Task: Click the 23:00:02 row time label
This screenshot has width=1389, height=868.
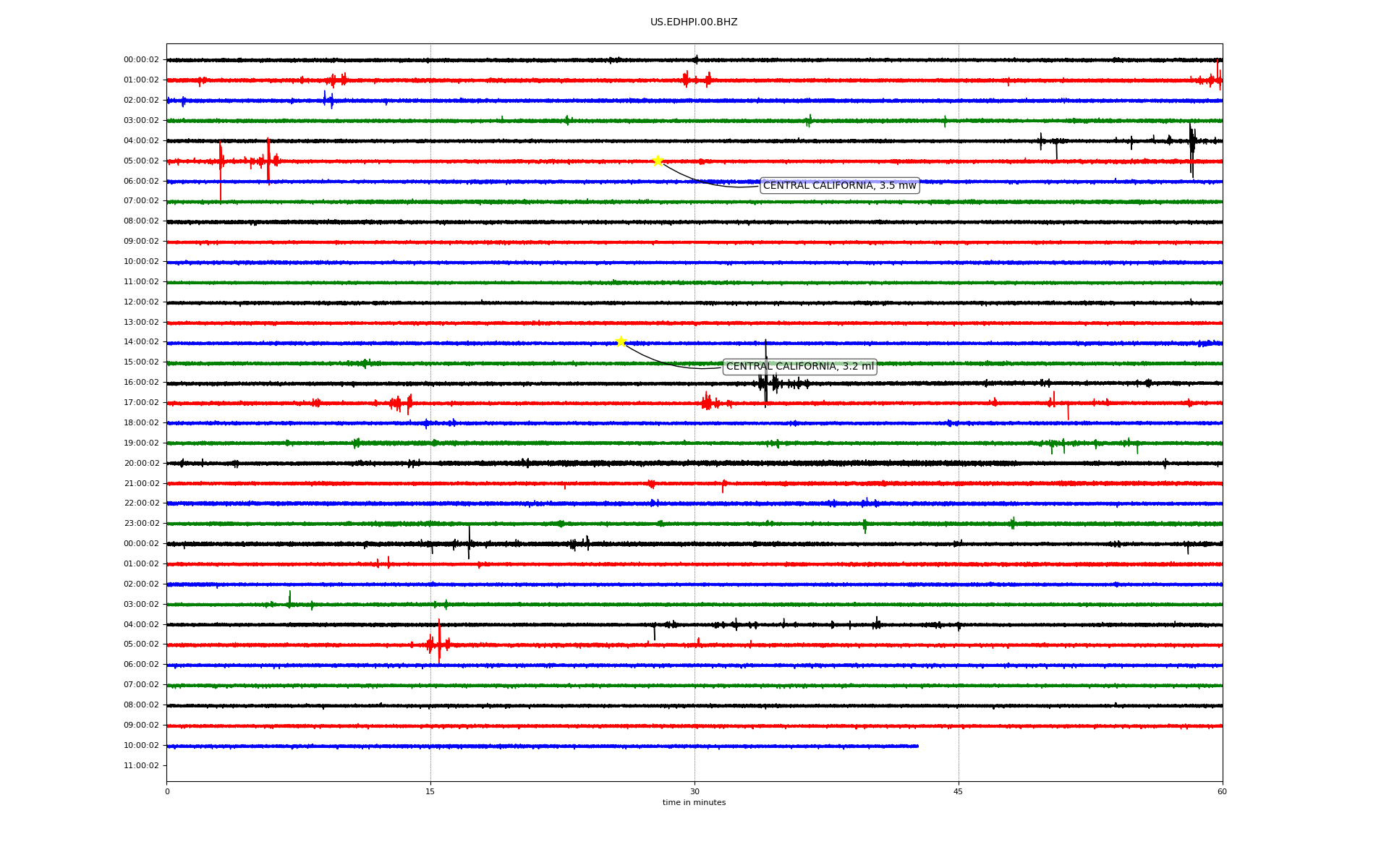Action: coord(141,524)
